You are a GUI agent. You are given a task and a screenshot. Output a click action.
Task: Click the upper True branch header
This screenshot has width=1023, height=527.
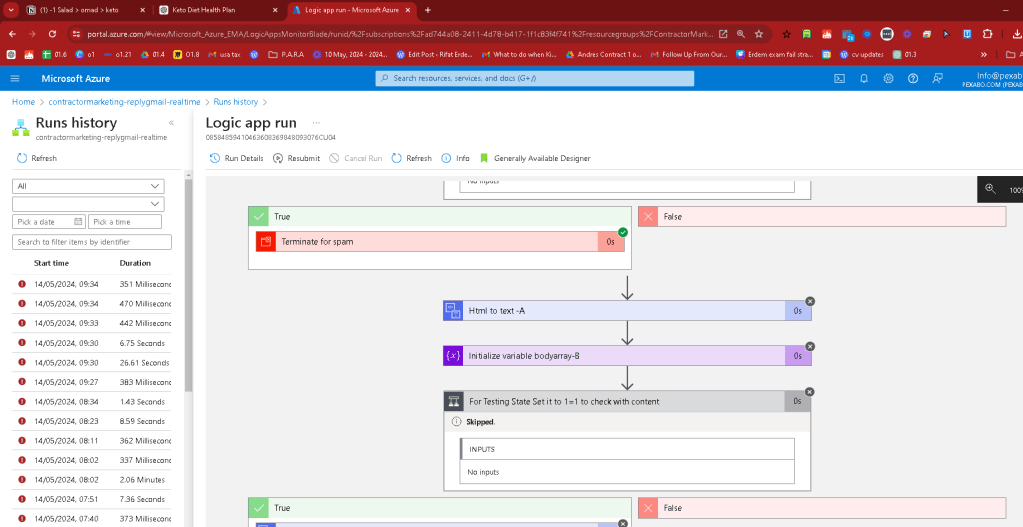tap(440, 217)
